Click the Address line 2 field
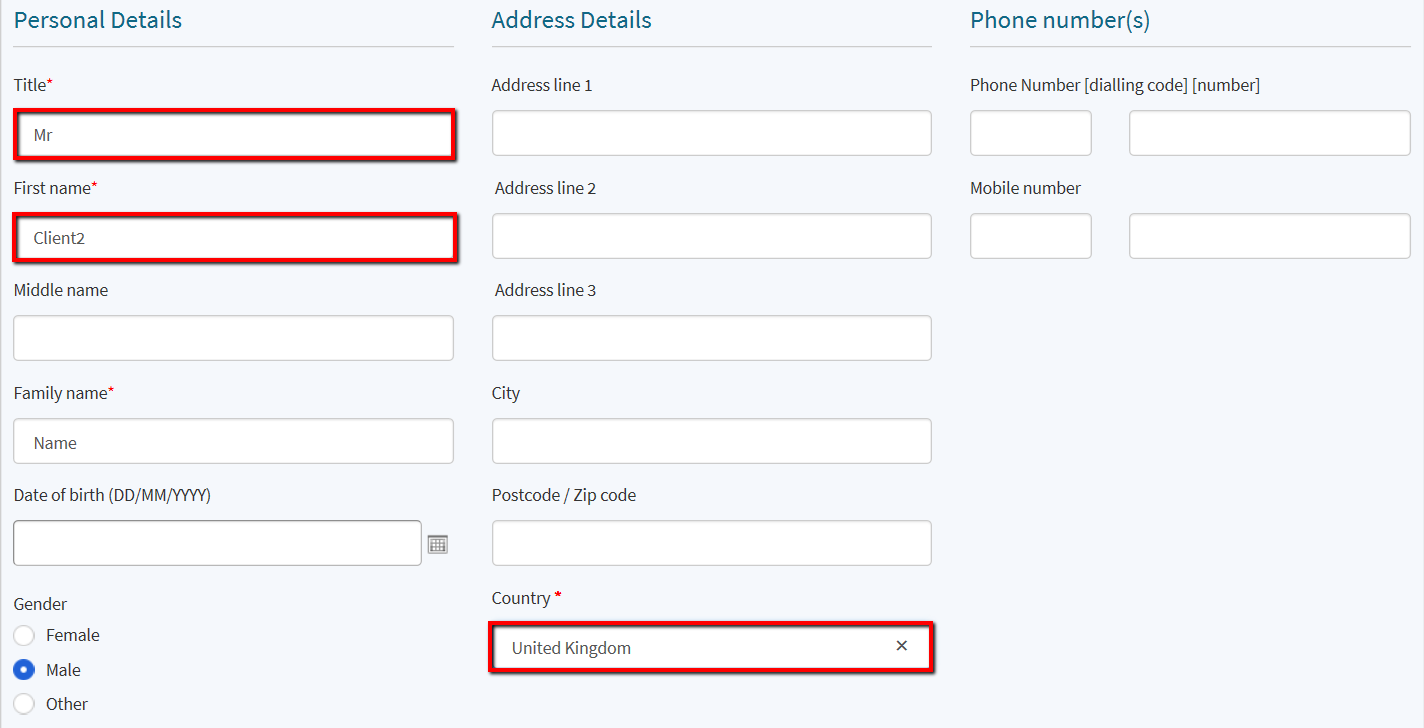1424x728 pixels. click(711, 236)
